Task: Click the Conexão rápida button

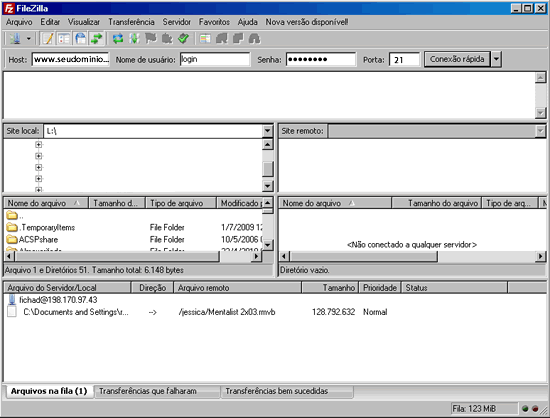Action: pos(457,59)
